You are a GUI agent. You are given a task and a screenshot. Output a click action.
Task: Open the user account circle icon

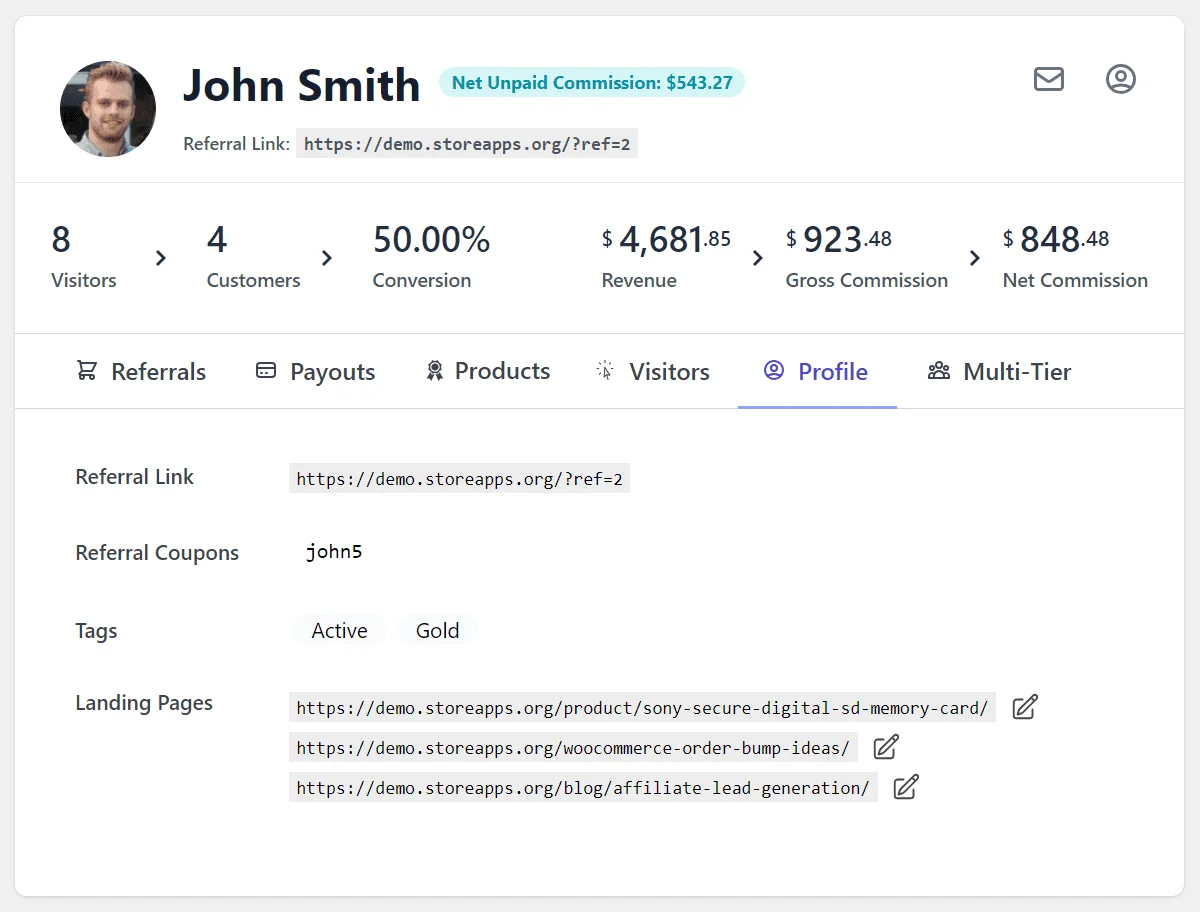coord(1121,79)
